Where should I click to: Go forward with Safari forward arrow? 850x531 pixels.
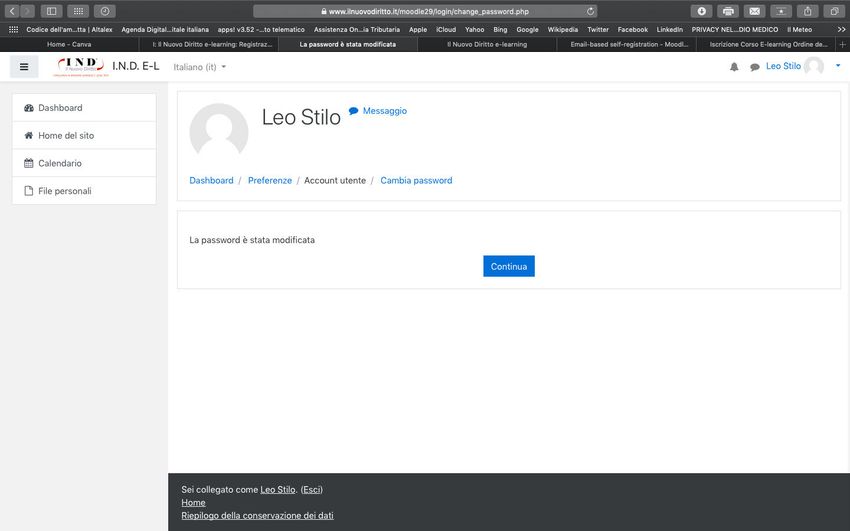tap(28, 11)
